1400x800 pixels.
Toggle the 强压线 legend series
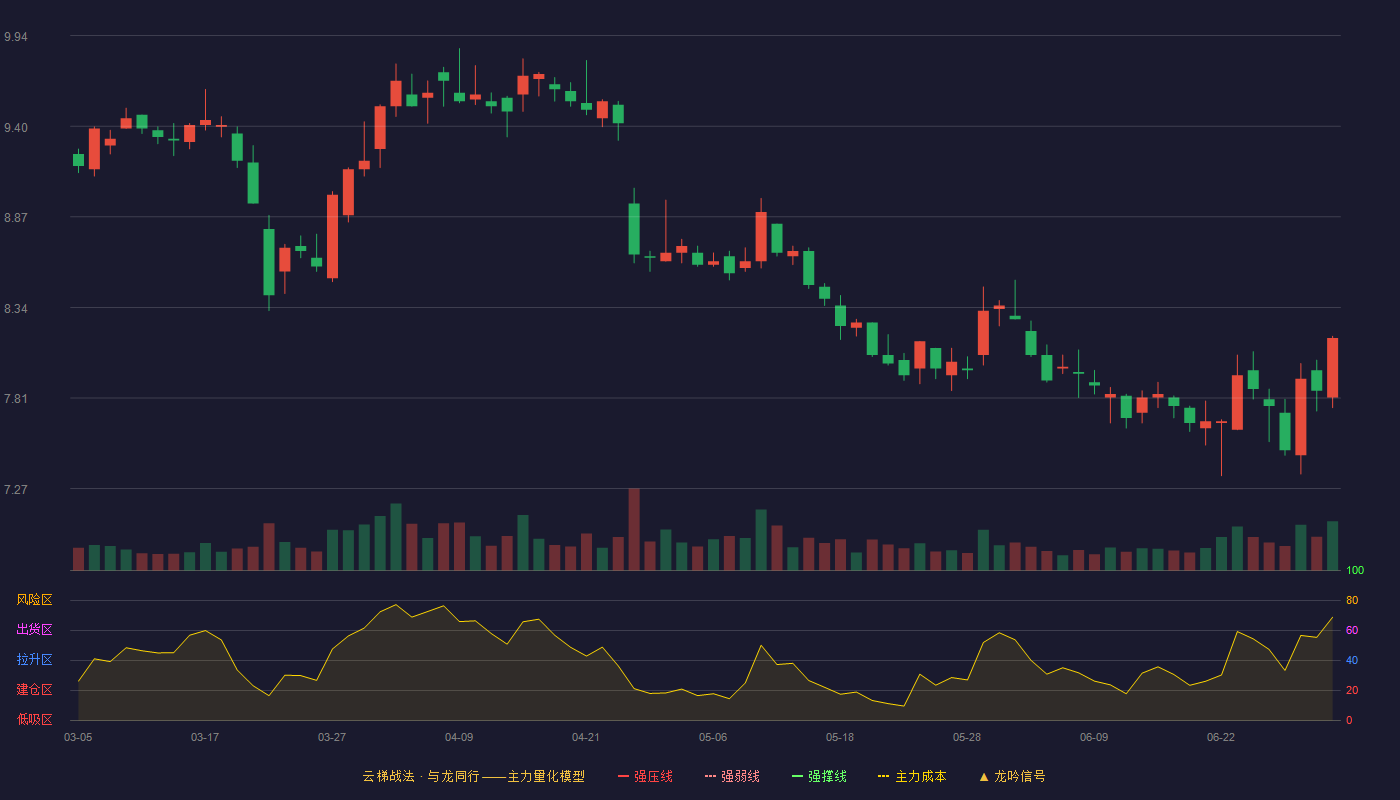645,776
